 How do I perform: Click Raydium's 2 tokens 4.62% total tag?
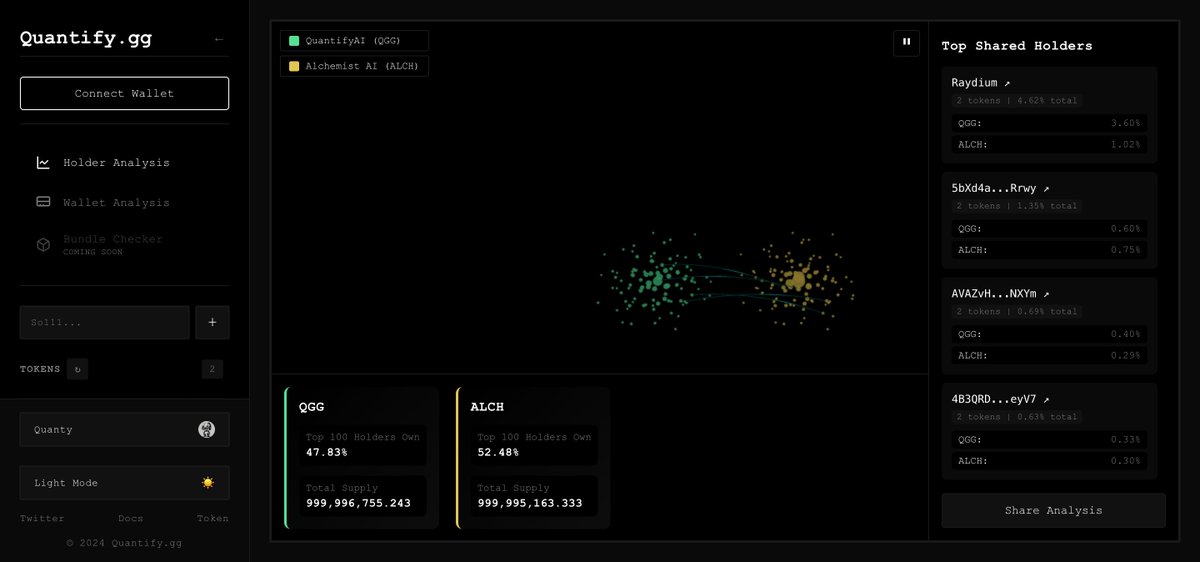click(x=1016, y=101)
